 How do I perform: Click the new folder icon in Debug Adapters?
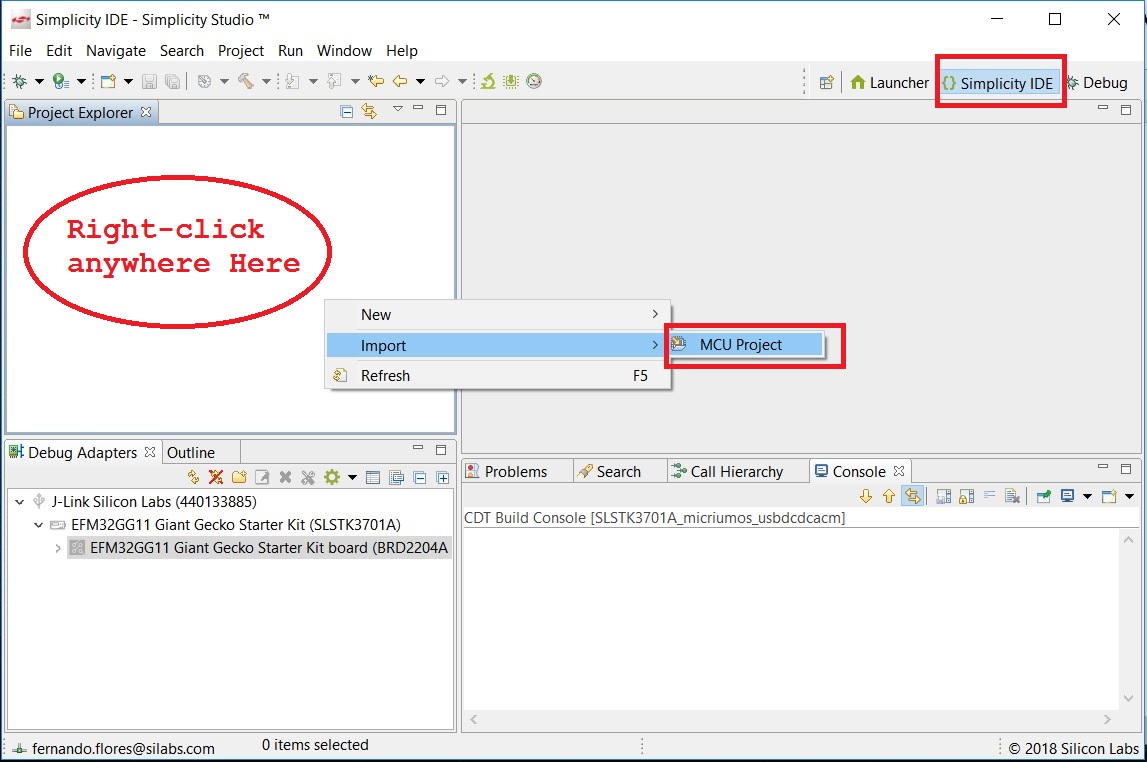pyautogui.click(x=239, y=478)
